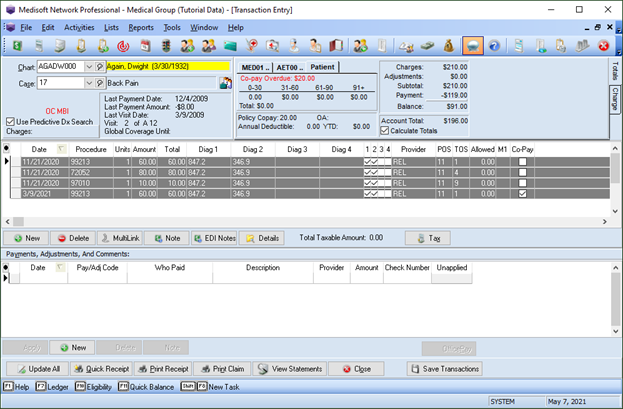Open the Tools menu

[172, 27]
